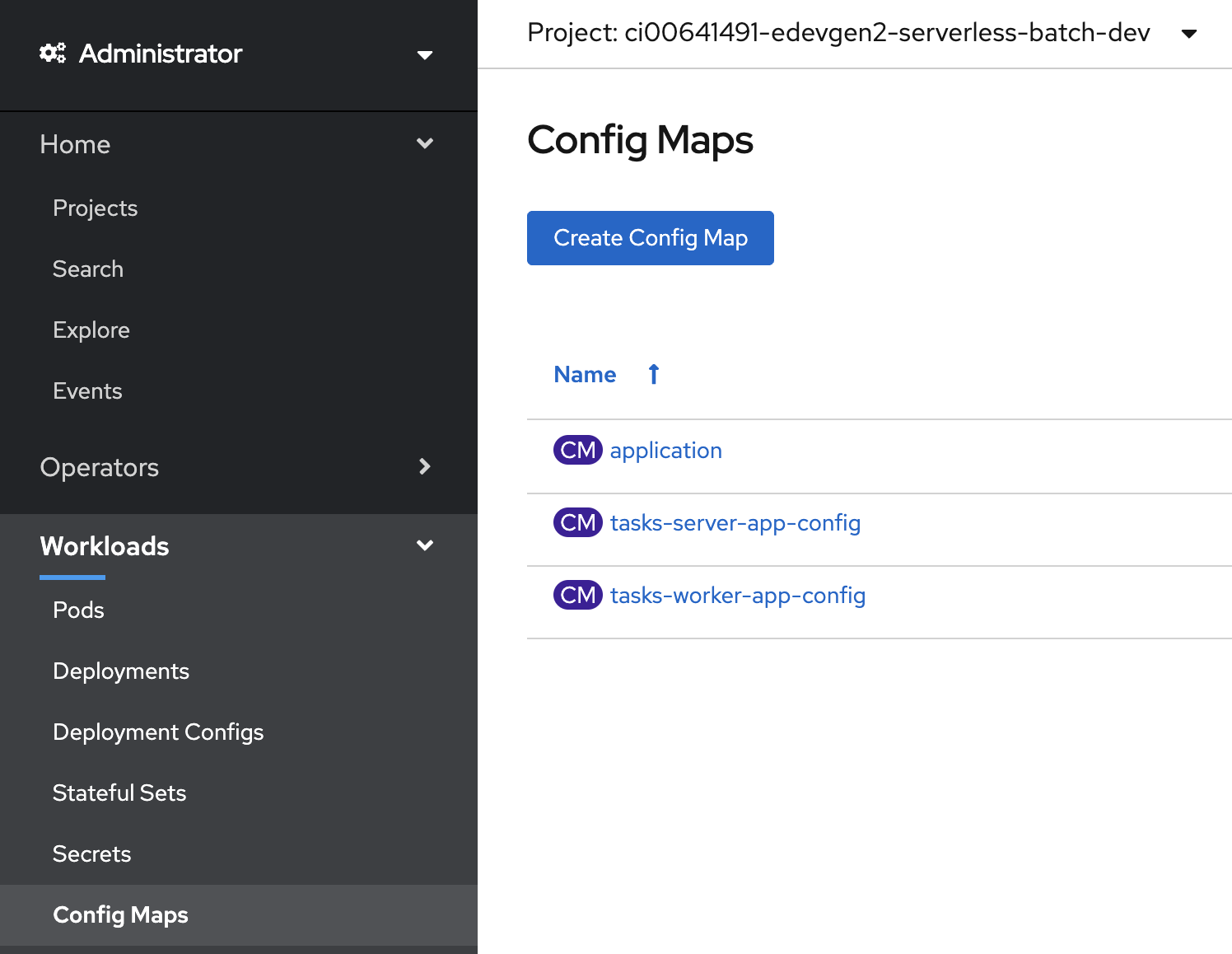Click the gear icon beside Administrator
The width and height of the screenshot is (1232, 954).
pos(52,53)
